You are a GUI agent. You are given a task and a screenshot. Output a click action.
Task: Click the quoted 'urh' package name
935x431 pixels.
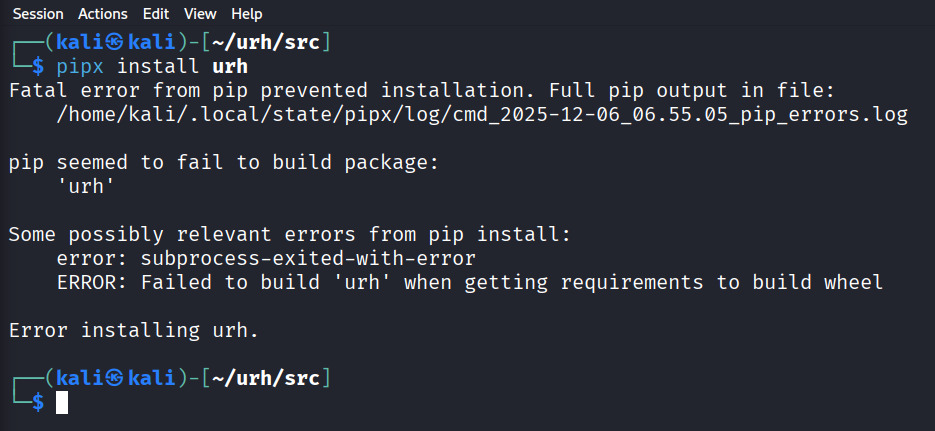point(86,187)
